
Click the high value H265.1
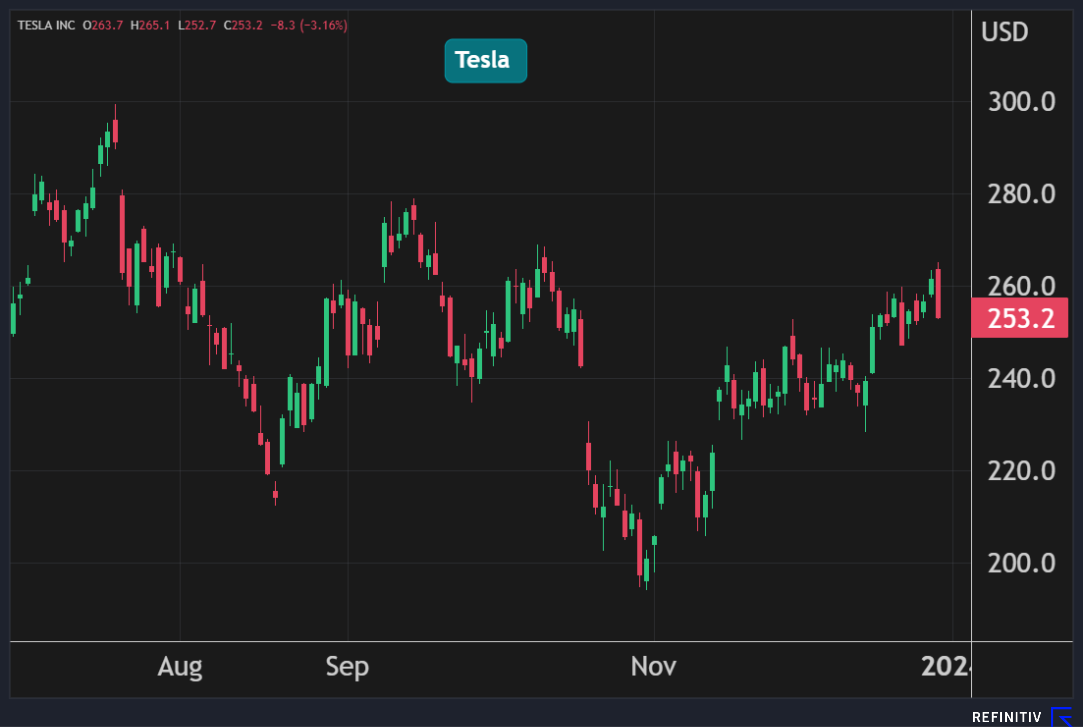pyautogui.click(x=150, y=26)
